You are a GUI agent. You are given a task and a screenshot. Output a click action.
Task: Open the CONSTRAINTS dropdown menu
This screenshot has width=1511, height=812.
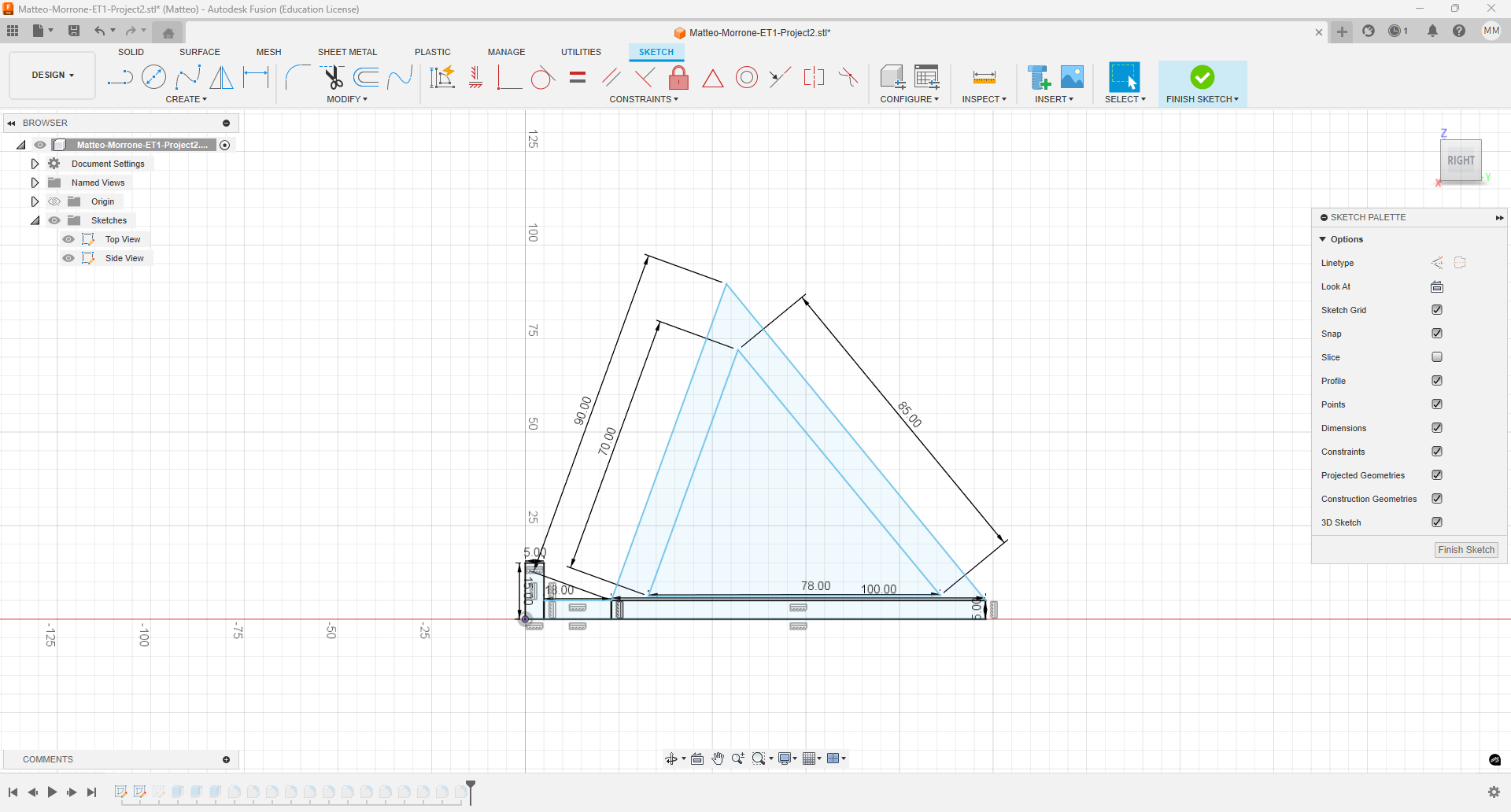tap(643, 99)
